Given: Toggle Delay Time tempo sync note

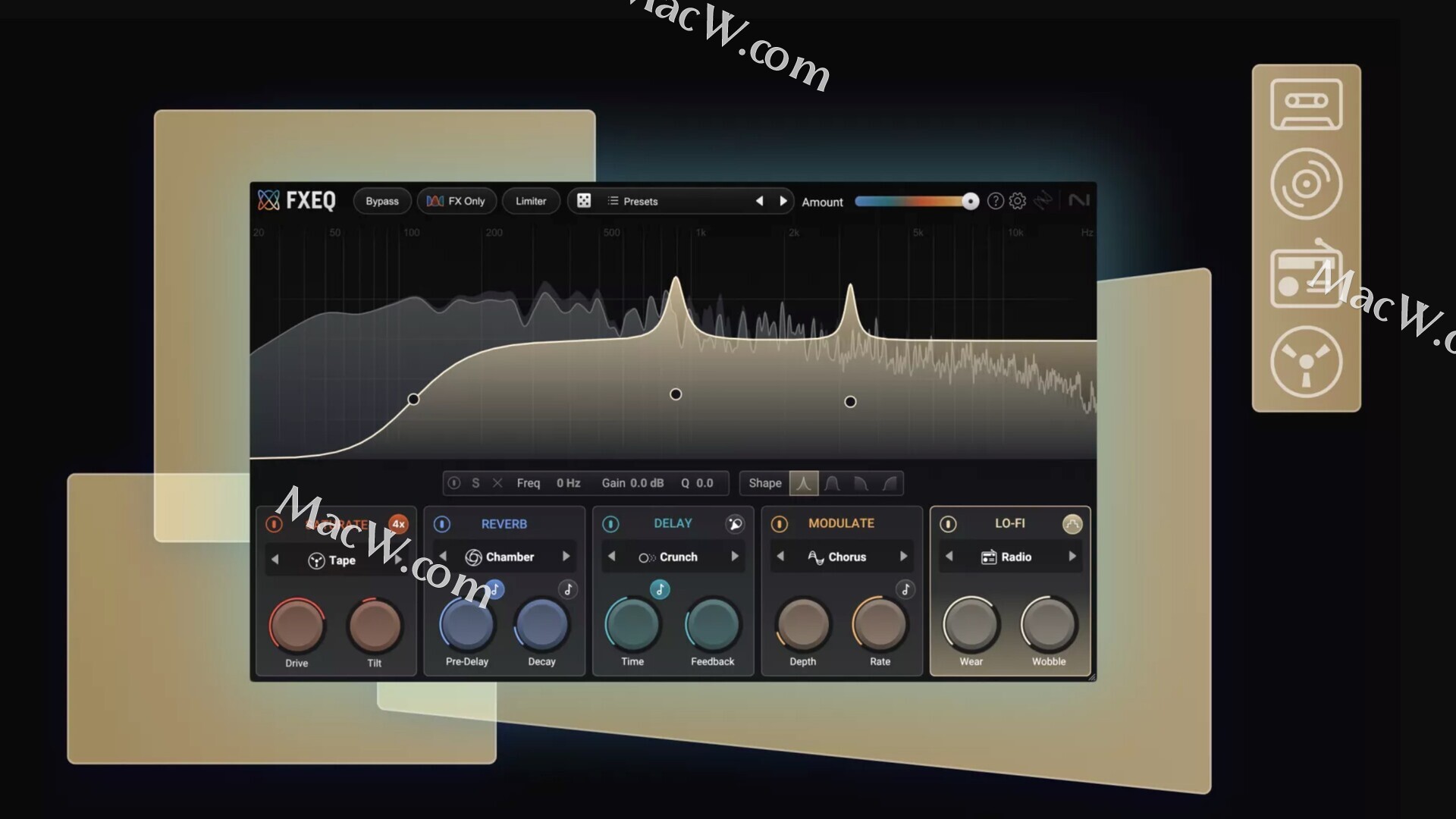Looking at the screenshot, I should tap(660, 589).
